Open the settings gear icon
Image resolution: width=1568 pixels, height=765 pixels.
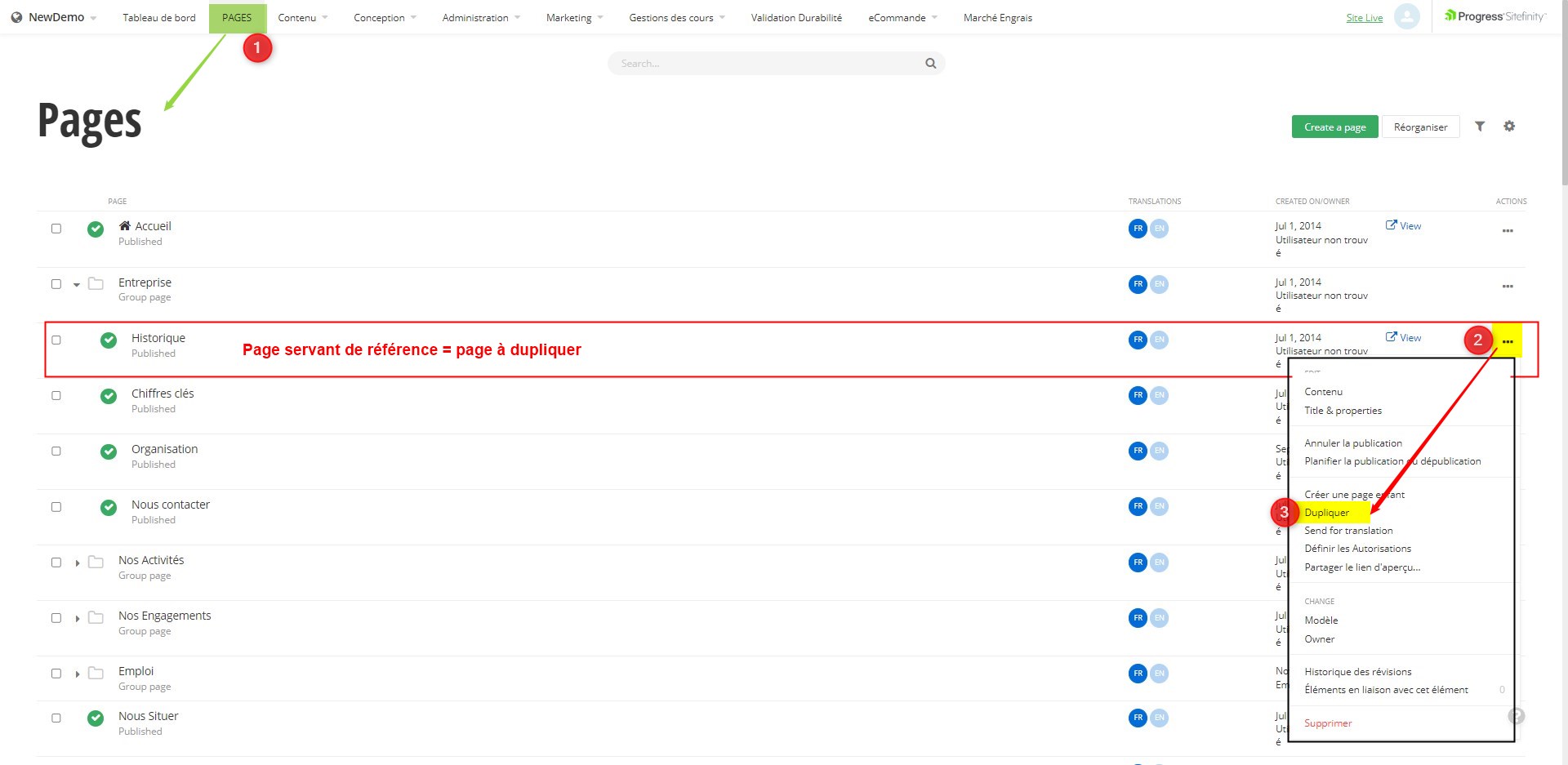coord(1508,127)
